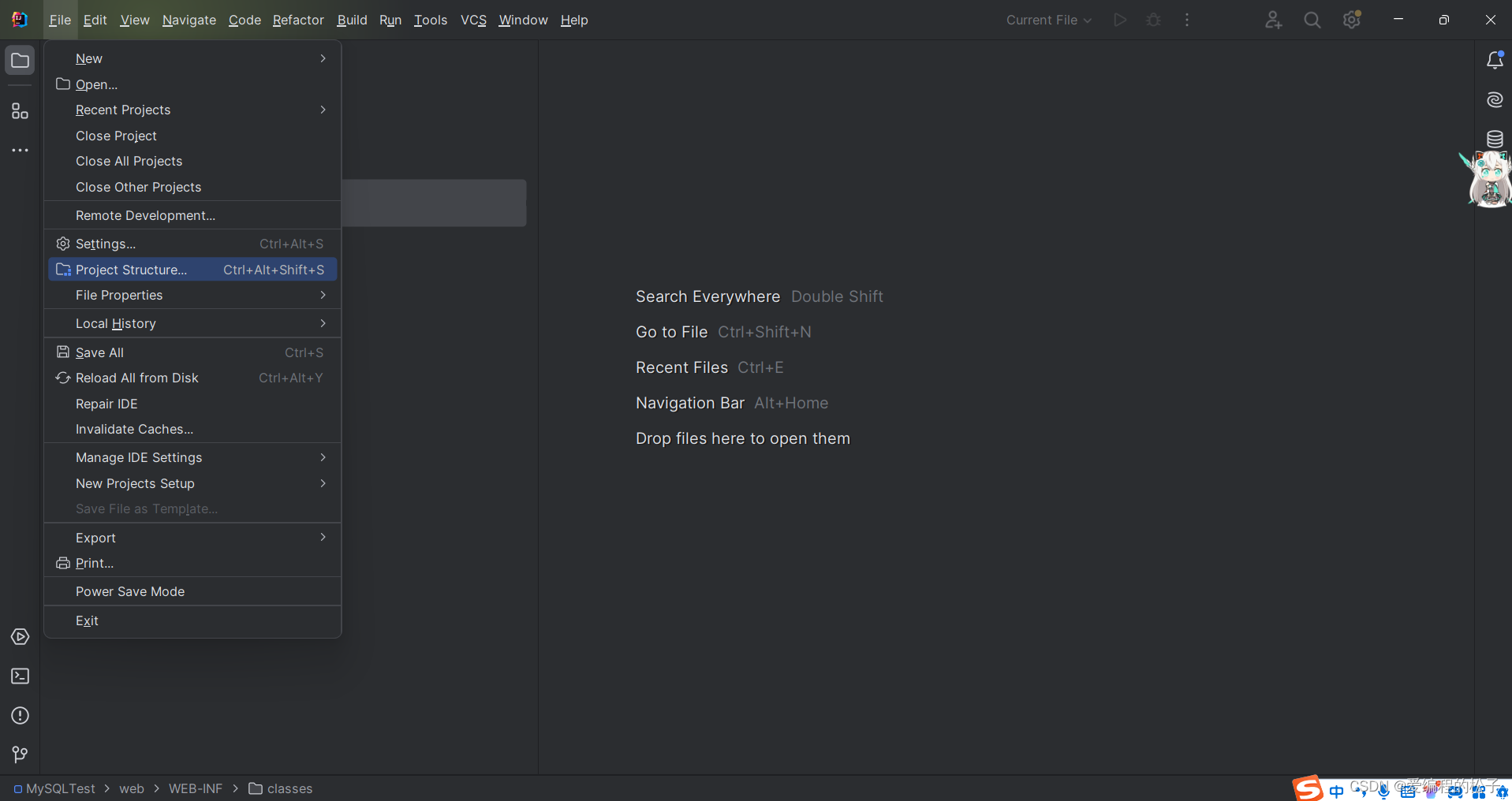Open the Database tool window icon
Screen dimensions: 1512x801
(x=1494, y=140)
